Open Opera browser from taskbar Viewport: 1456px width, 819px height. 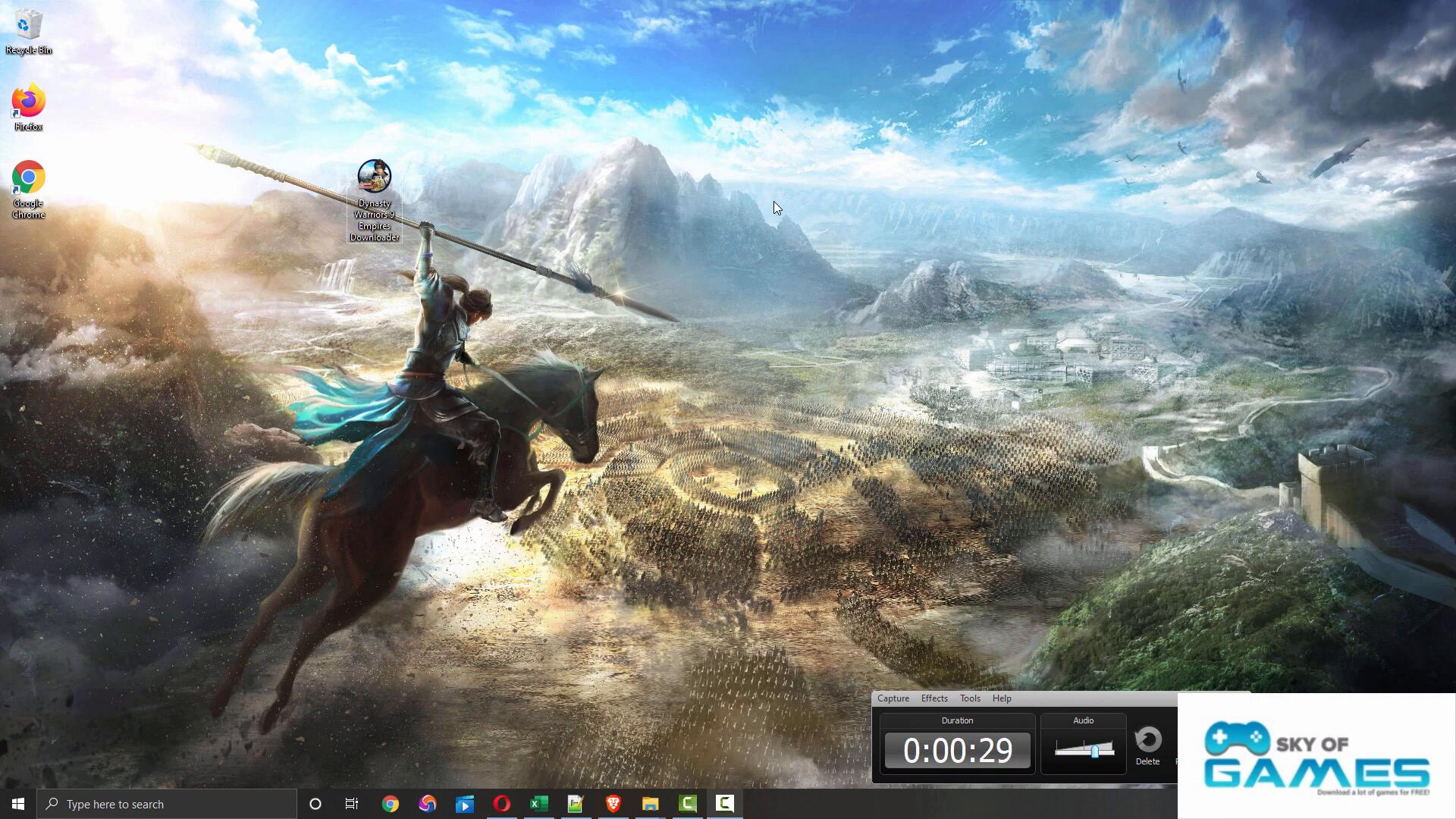tap(501, 804)
